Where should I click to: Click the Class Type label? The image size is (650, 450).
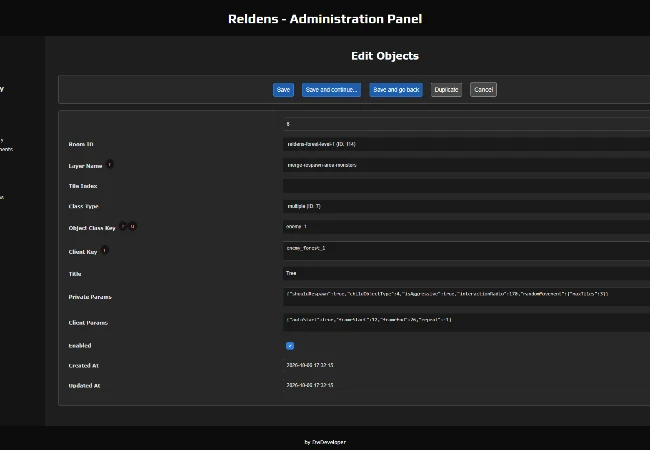pyautogui.click(x=83, y=206)
